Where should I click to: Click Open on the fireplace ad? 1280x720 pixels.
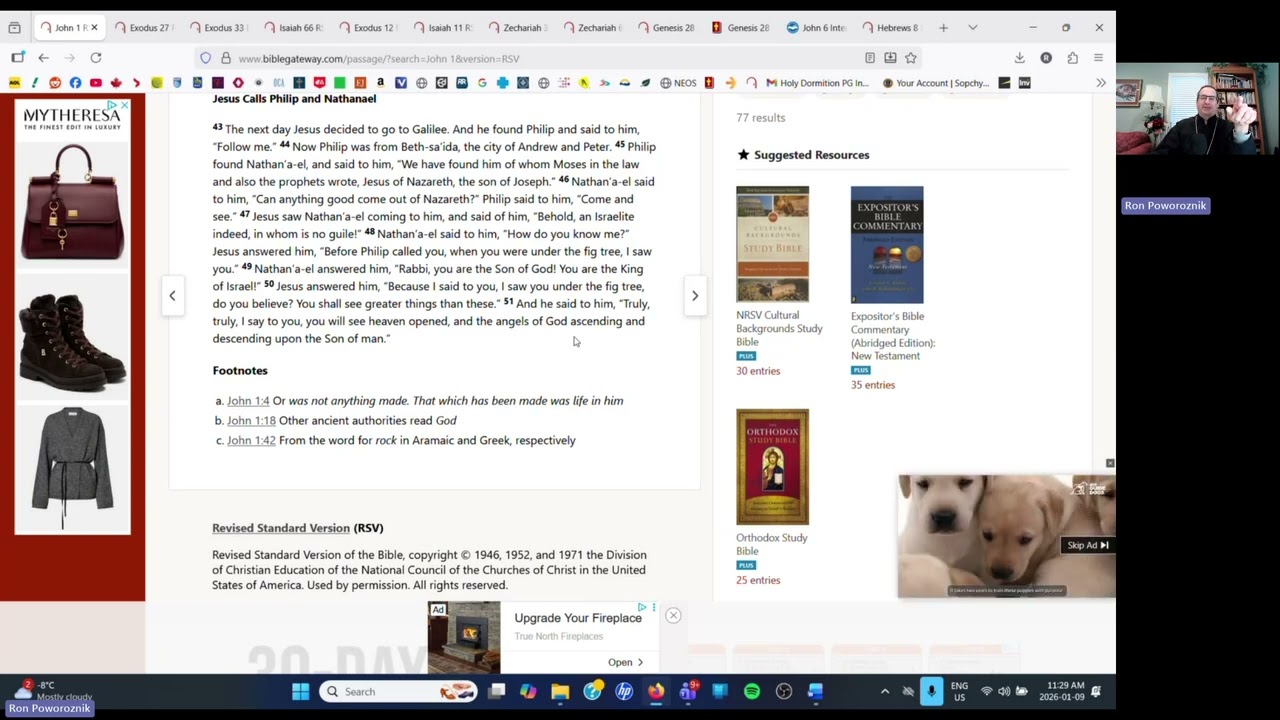625,662
